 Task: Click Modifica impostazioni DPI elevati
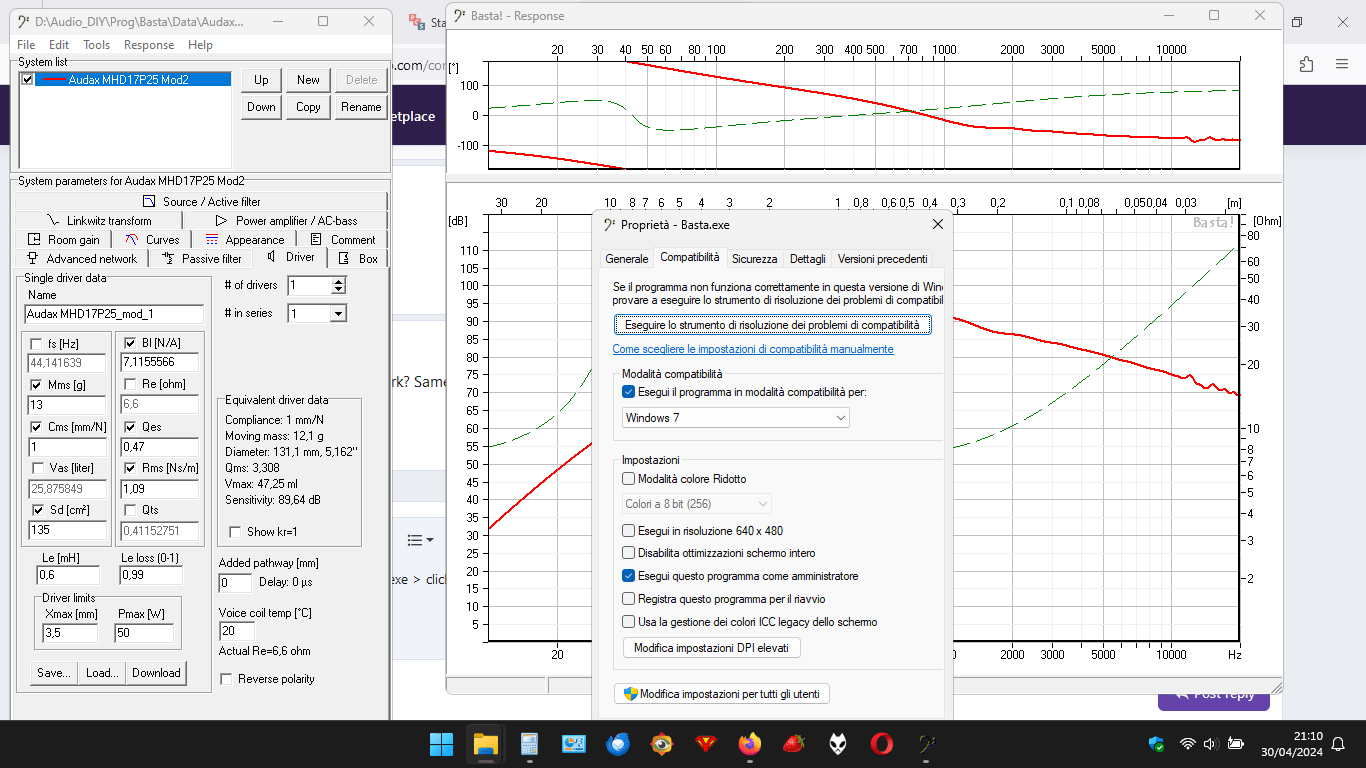pyautogui.click(x=711, y=648)
